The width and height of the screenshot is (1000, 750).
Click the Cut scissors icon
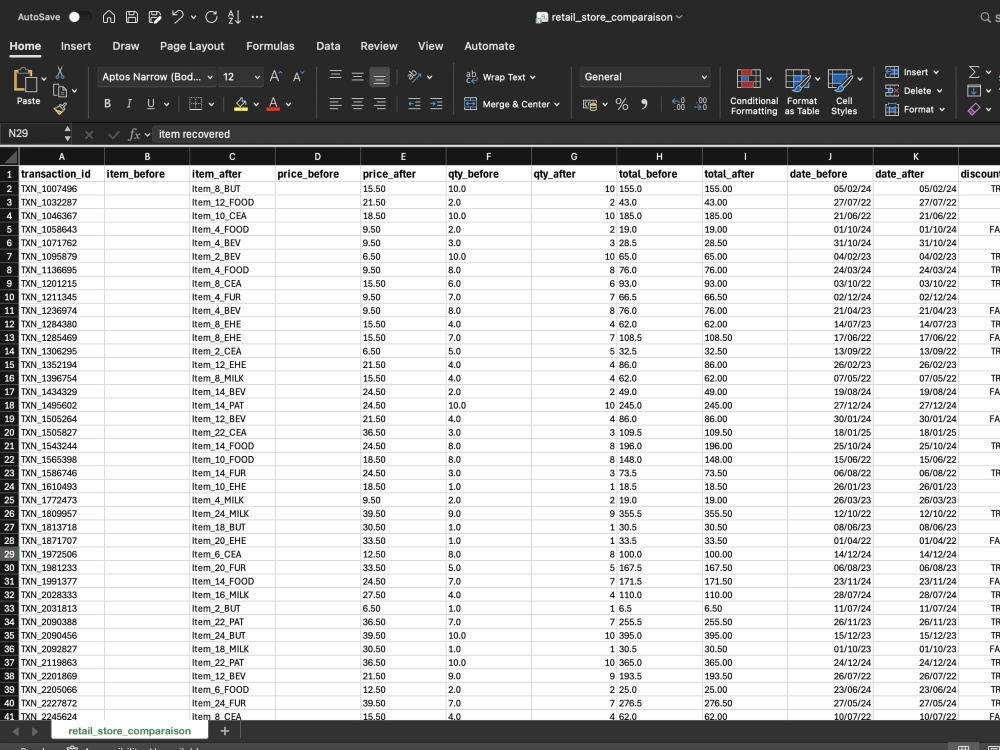60,72
